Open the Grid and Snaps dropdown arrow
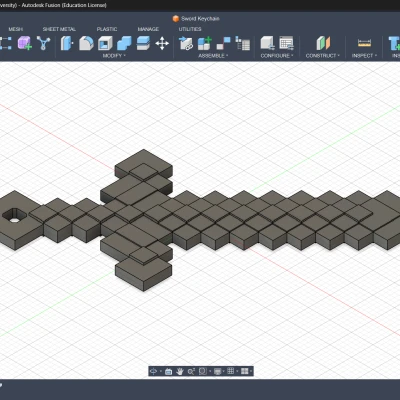Image resolution: width=400 pixels, height=400 pixels. pos(237,371)
